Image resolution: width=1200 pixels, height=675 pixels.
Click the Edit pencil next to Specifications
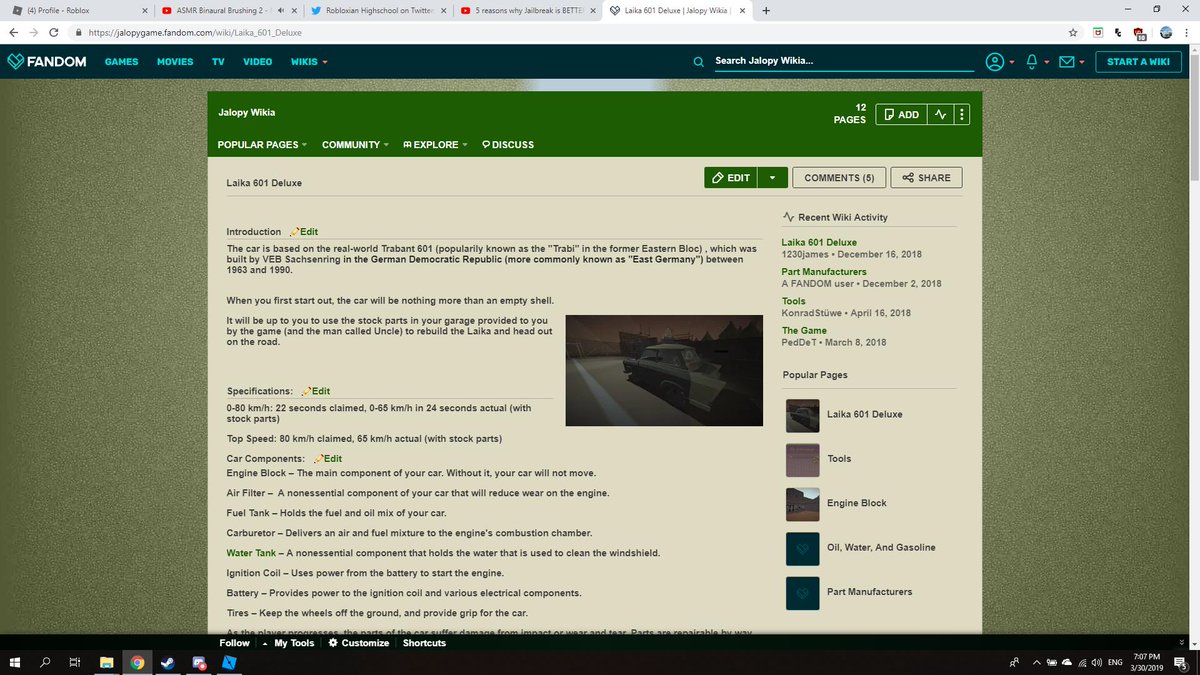pyautogui.click(x=315, y=391)
